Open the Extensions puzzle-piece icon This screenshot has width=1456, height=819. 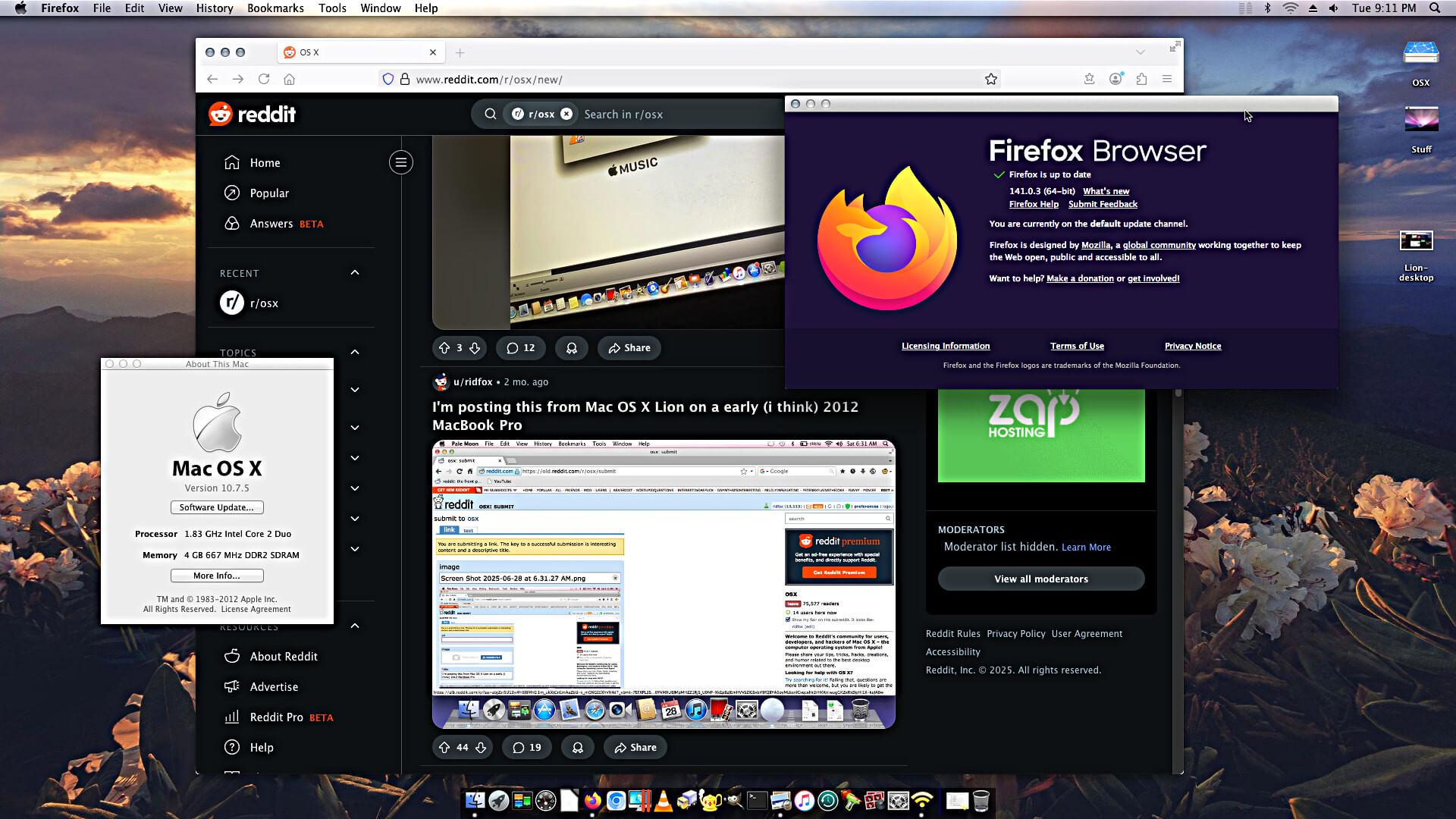tap(1141, 79)
